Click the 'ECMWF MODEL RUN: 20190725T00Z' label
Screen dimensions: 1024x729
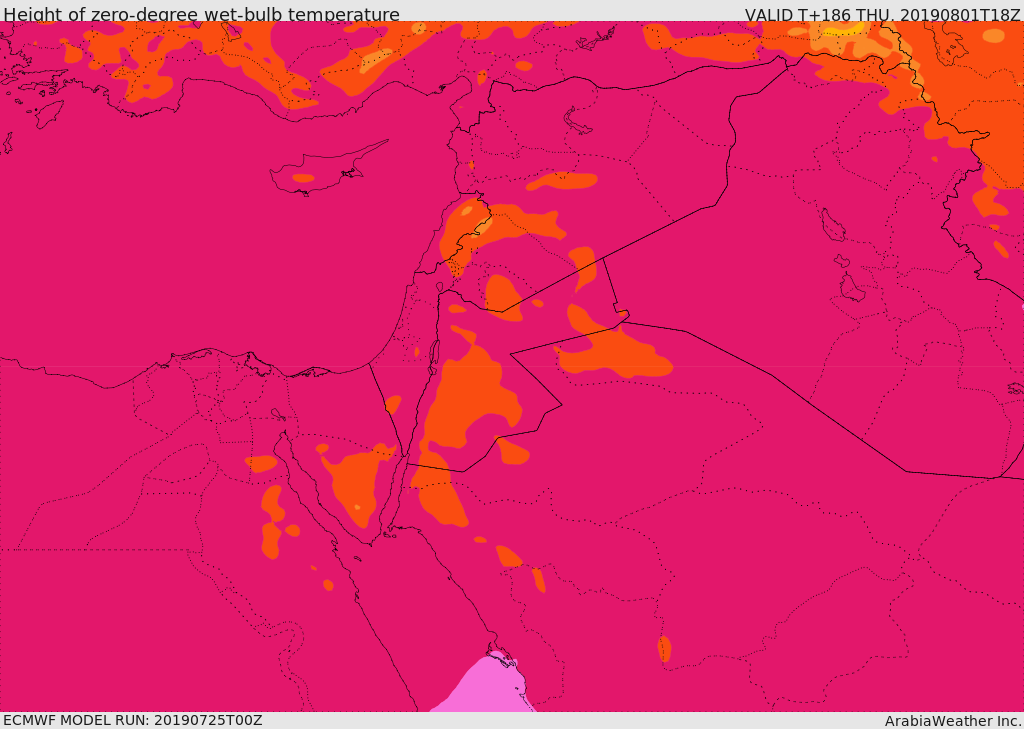pos(133,720)
